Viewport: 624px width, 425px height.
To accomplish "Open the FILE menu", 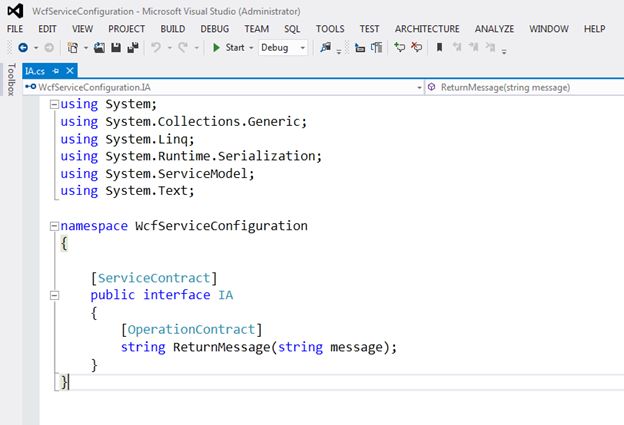I will (x=15, y=29).
